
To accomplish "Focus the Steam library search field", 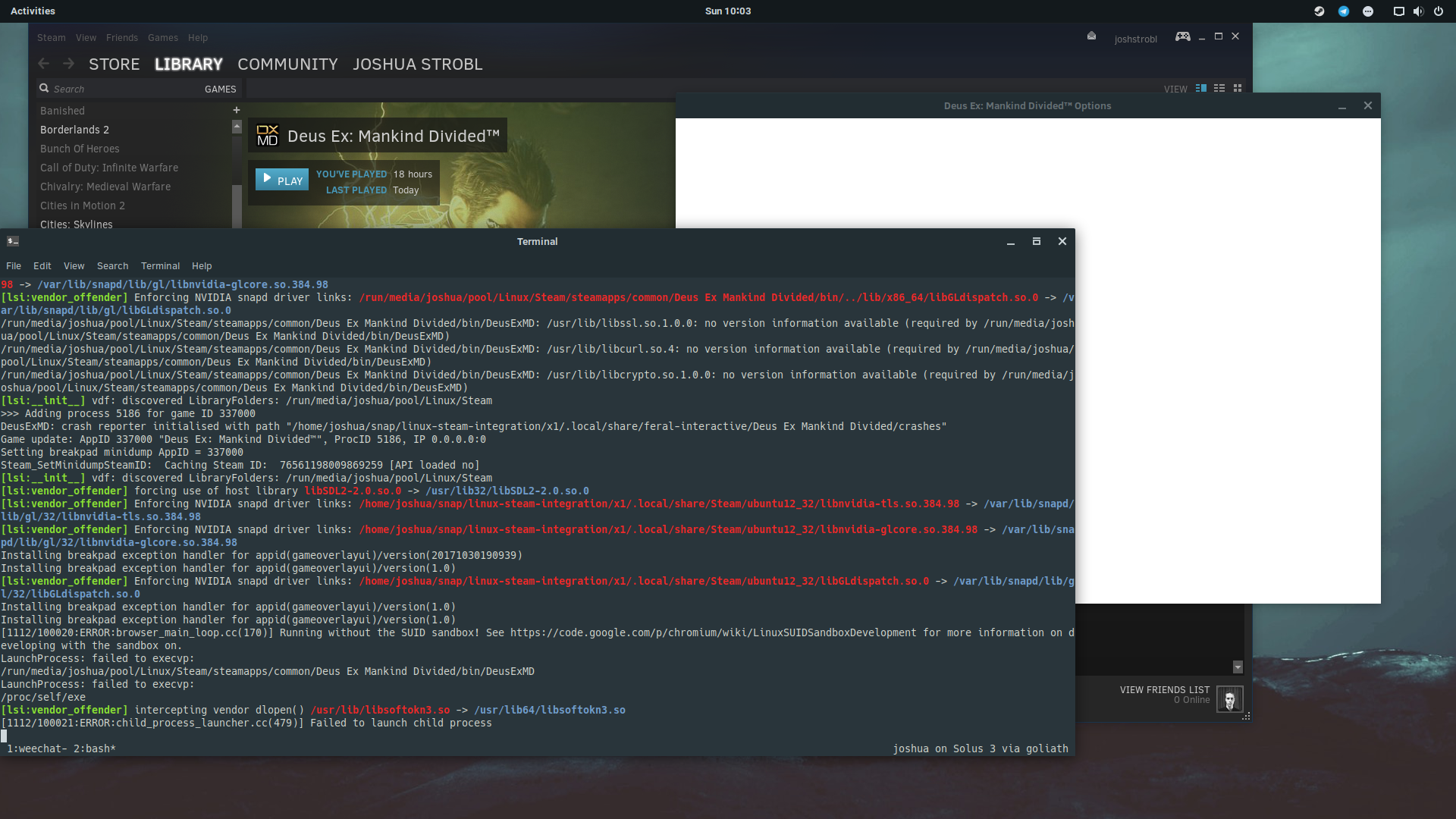I will [x=121, y=89].
